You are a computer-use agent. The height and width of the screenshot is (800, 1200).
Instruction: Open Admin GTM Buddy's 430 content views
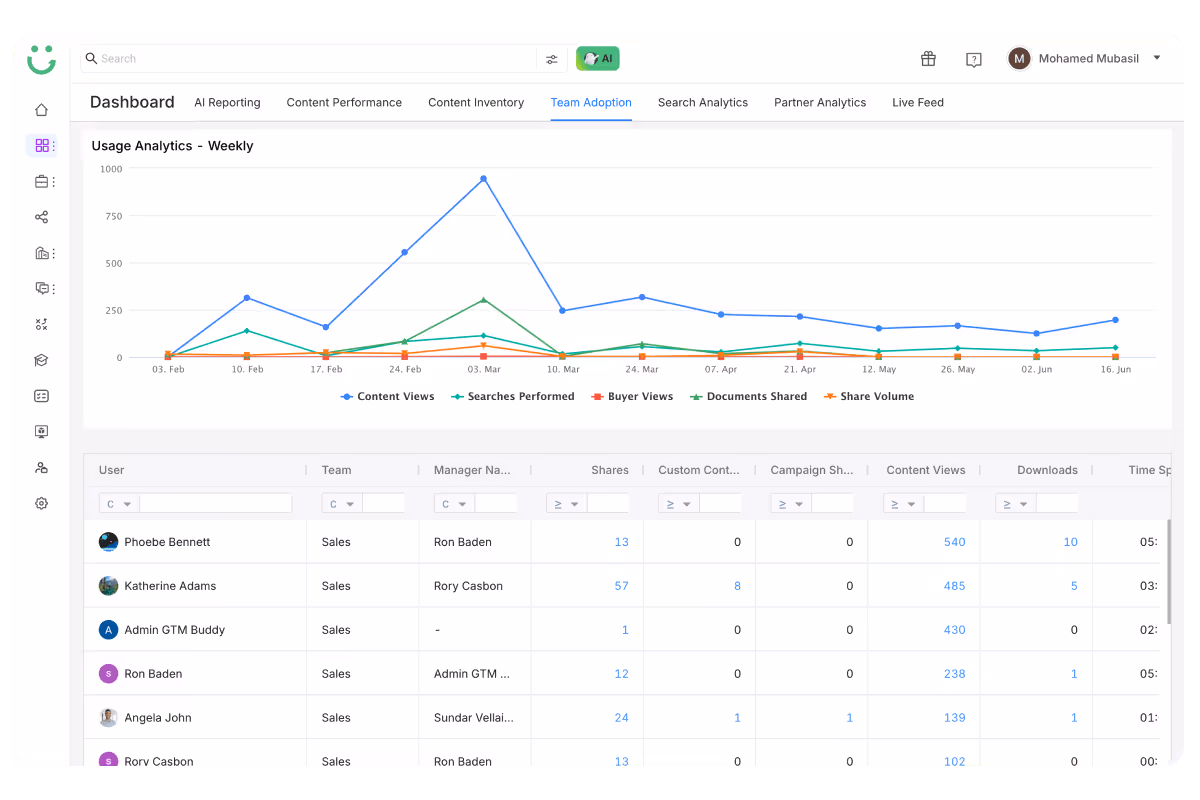[x=955, y=630]
